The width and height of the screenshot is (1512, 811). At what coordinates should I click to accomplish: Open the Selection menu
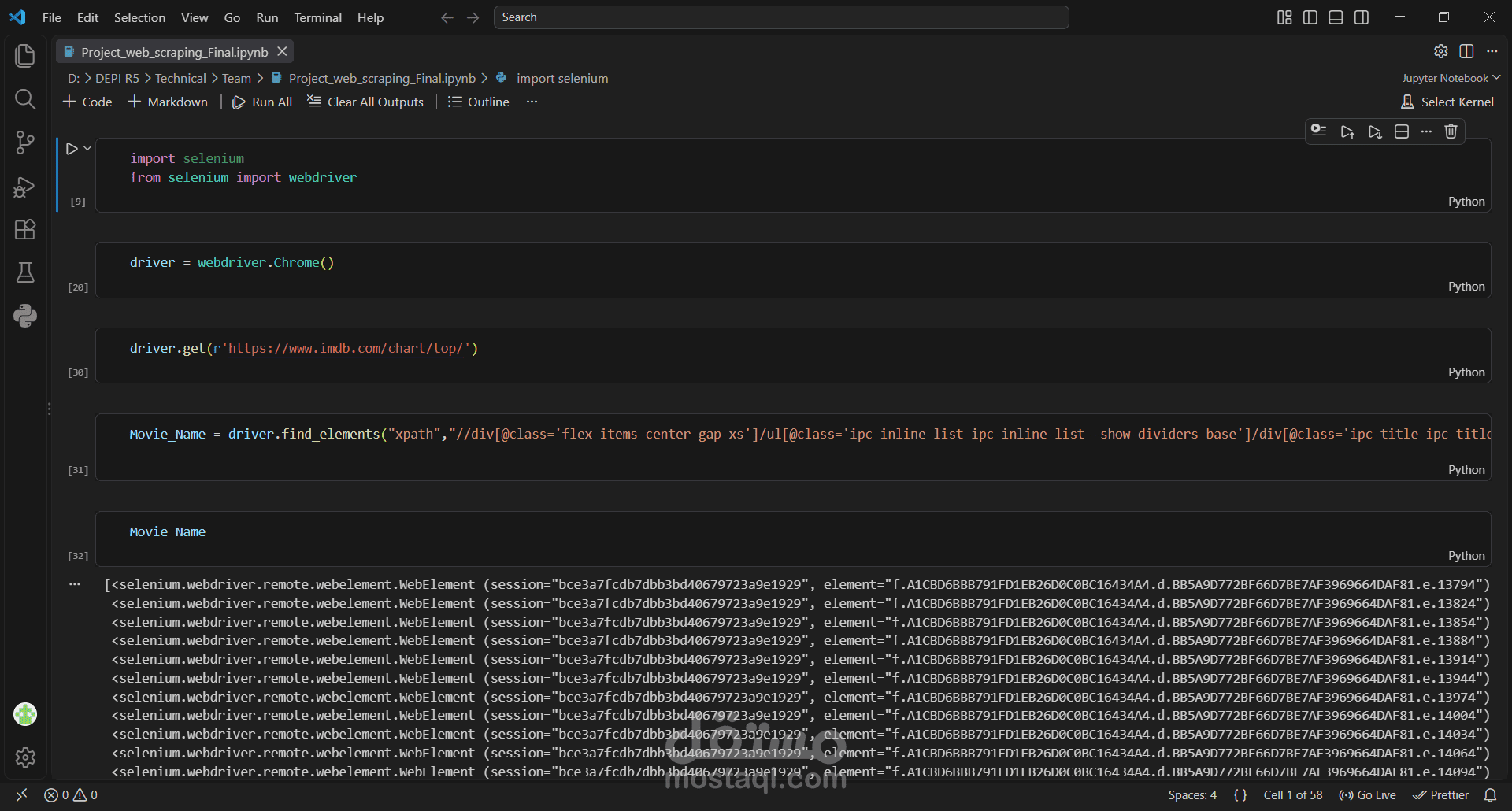tap(140, 17)
